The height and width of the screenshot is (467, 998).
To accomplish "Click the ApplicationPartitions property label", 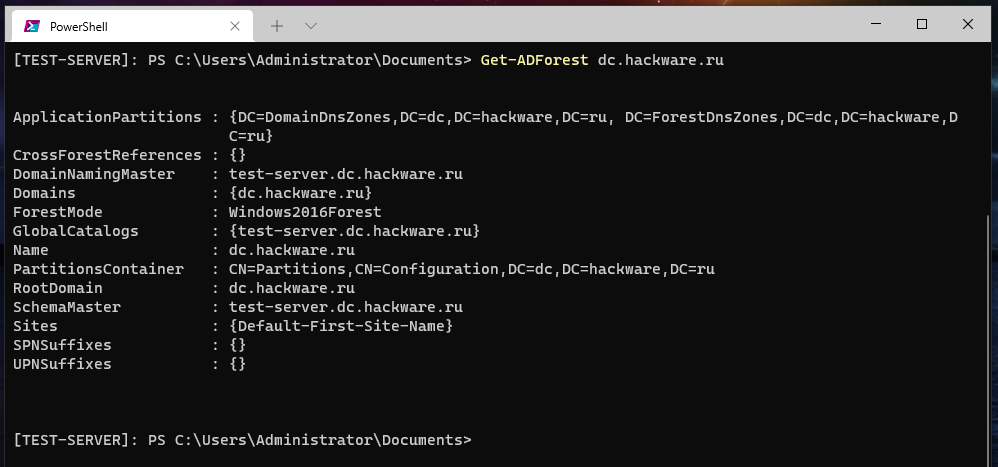I will coord(107,117).
